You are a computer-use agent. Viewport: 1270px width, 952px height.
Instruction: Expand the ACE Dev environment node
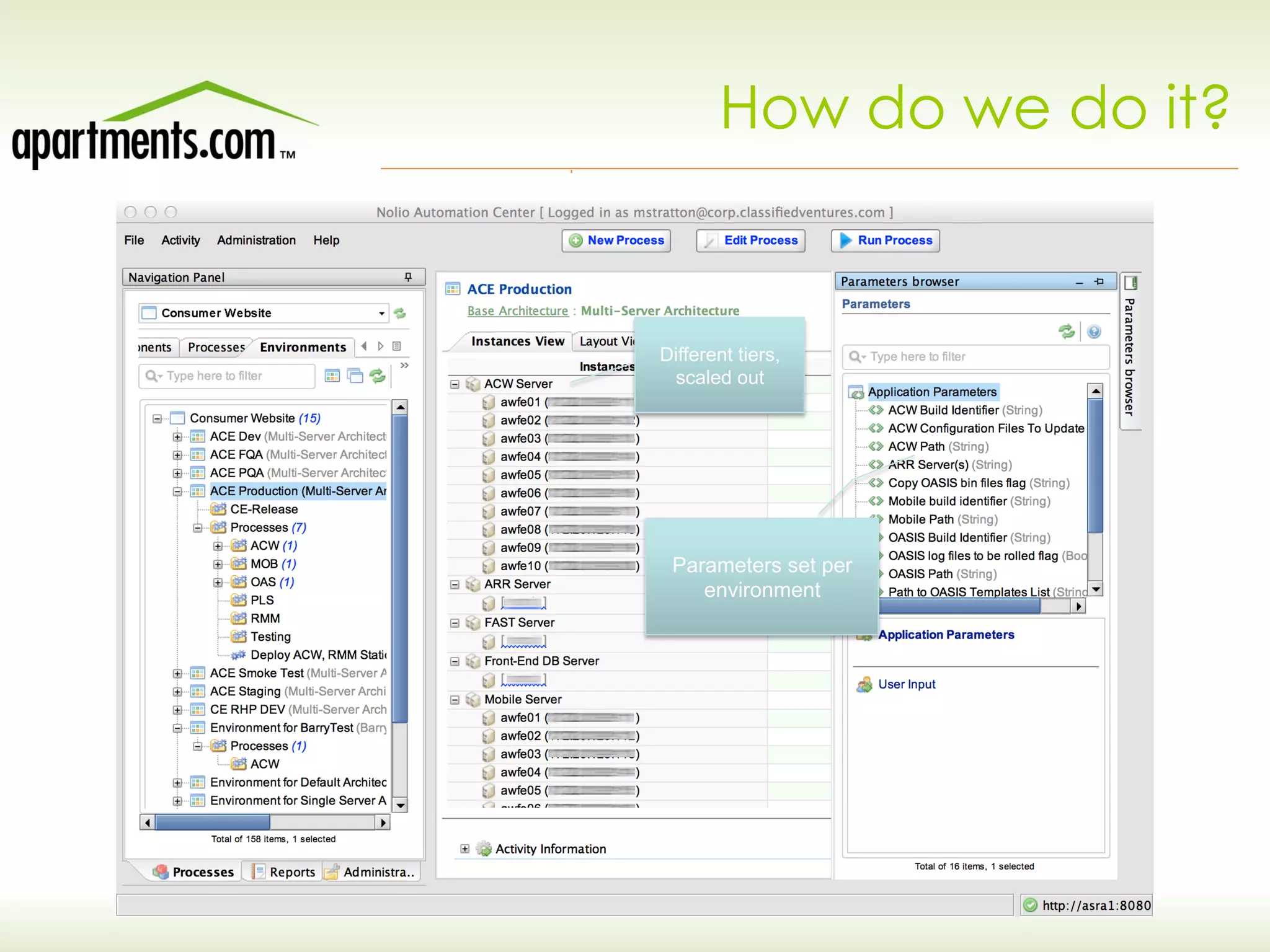pyautogui.click(x=177, y=437)
